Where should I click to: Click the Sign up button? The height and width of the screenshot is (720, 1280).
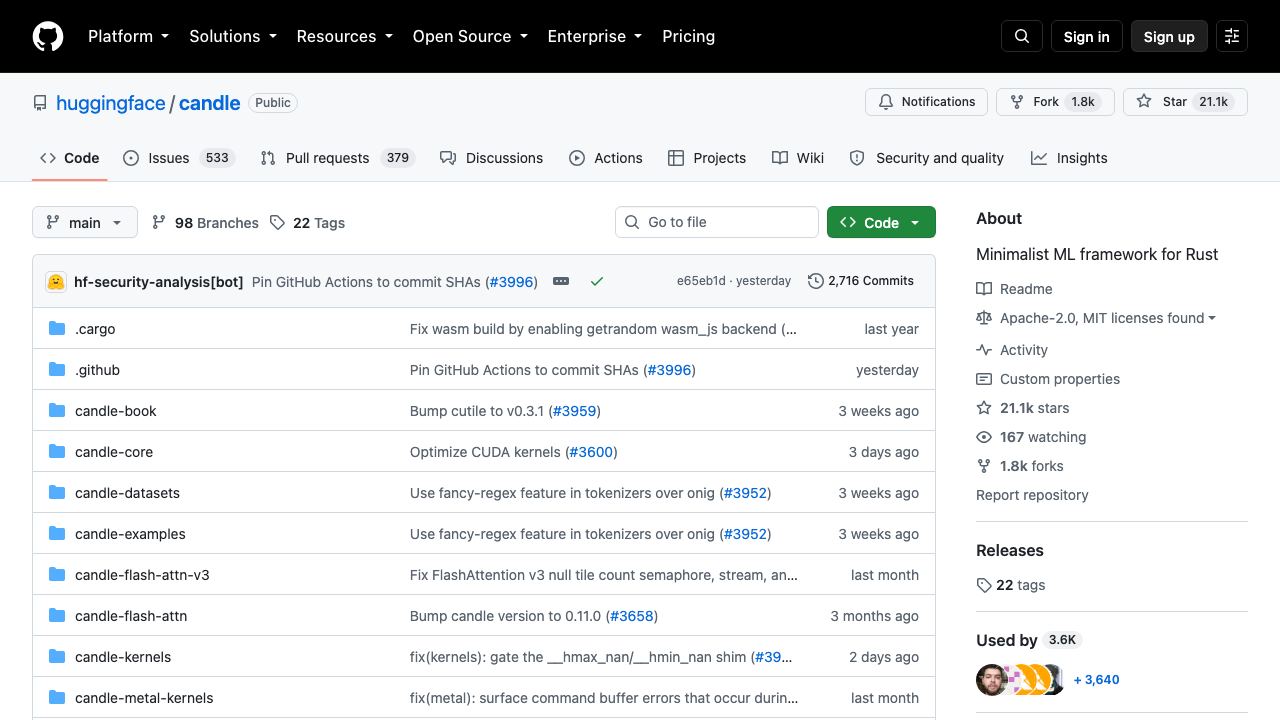pyautogui.click(x=1169, y=36)
